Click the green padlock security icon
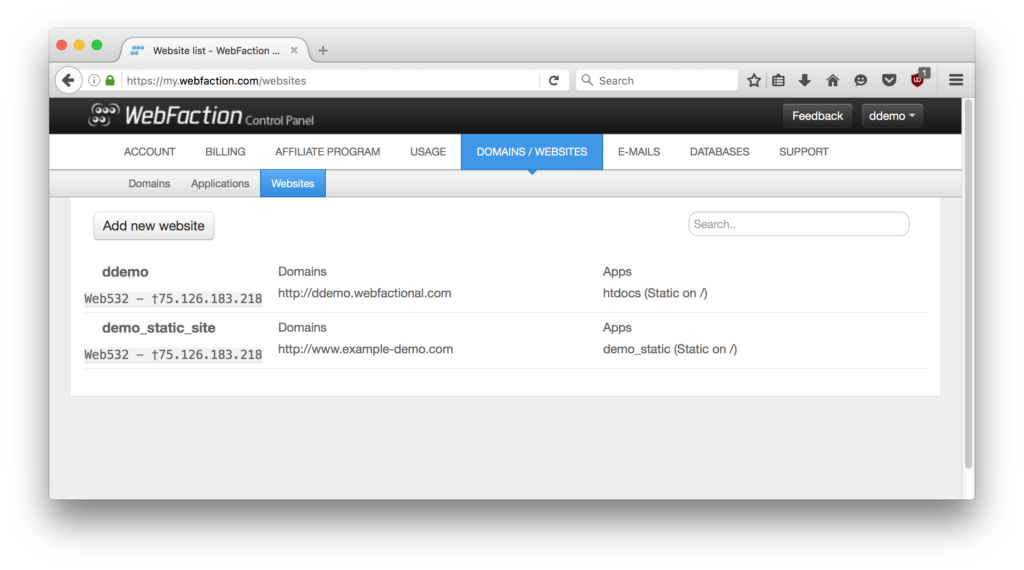The image size is (1024, 570). coord(110,80)
